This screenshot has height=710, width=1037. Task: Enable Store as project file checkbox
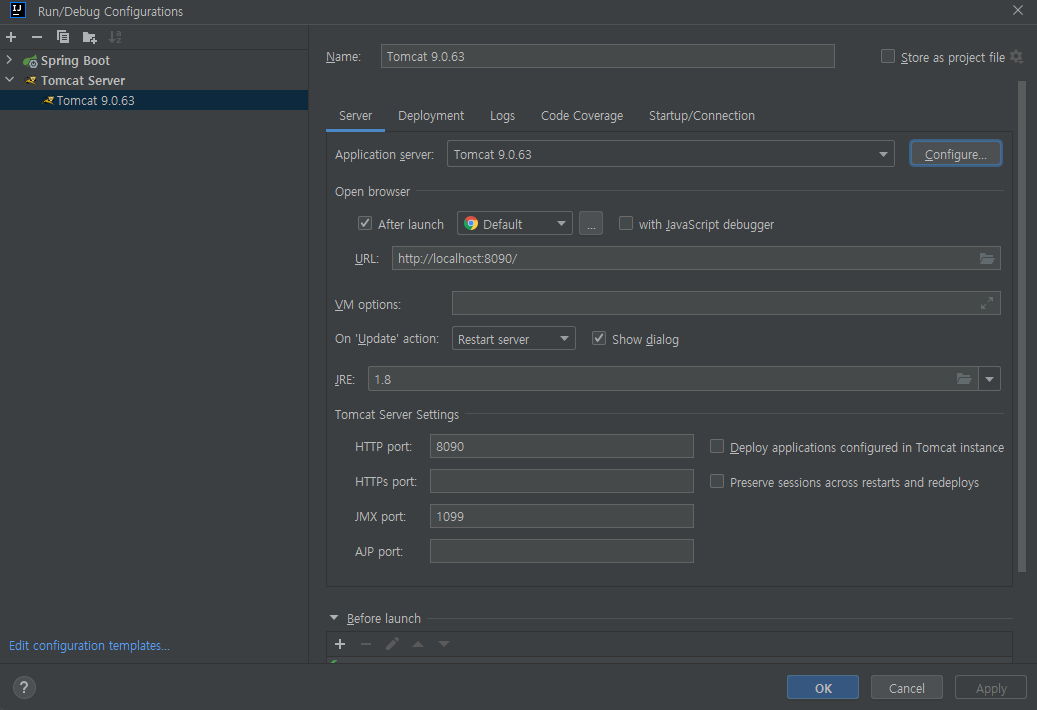point(888,56)
